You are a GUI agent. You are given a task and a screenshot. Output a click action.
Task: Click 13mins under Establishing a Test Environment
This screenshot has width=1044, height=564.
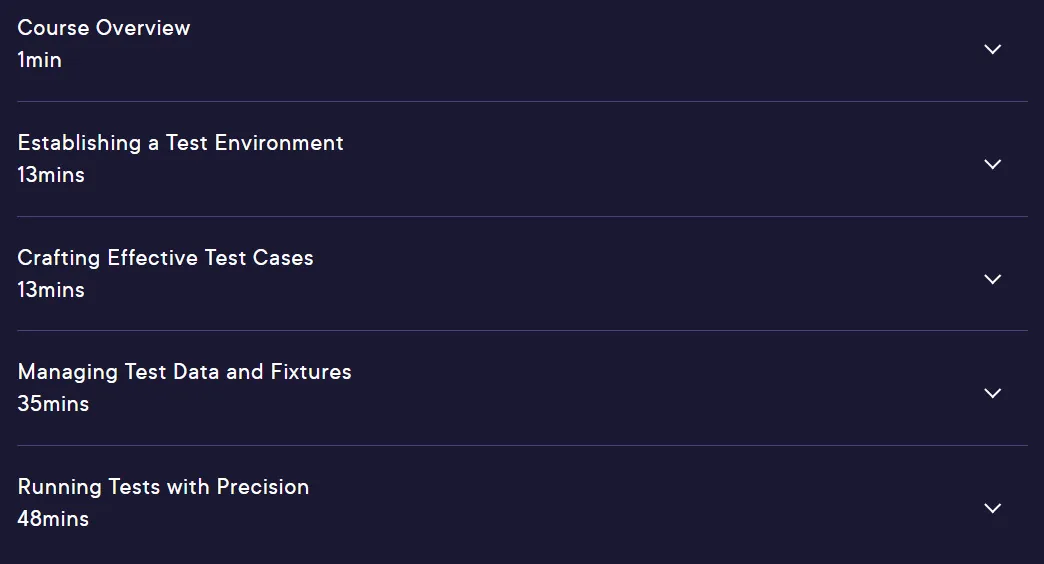(x=51, y=175)
